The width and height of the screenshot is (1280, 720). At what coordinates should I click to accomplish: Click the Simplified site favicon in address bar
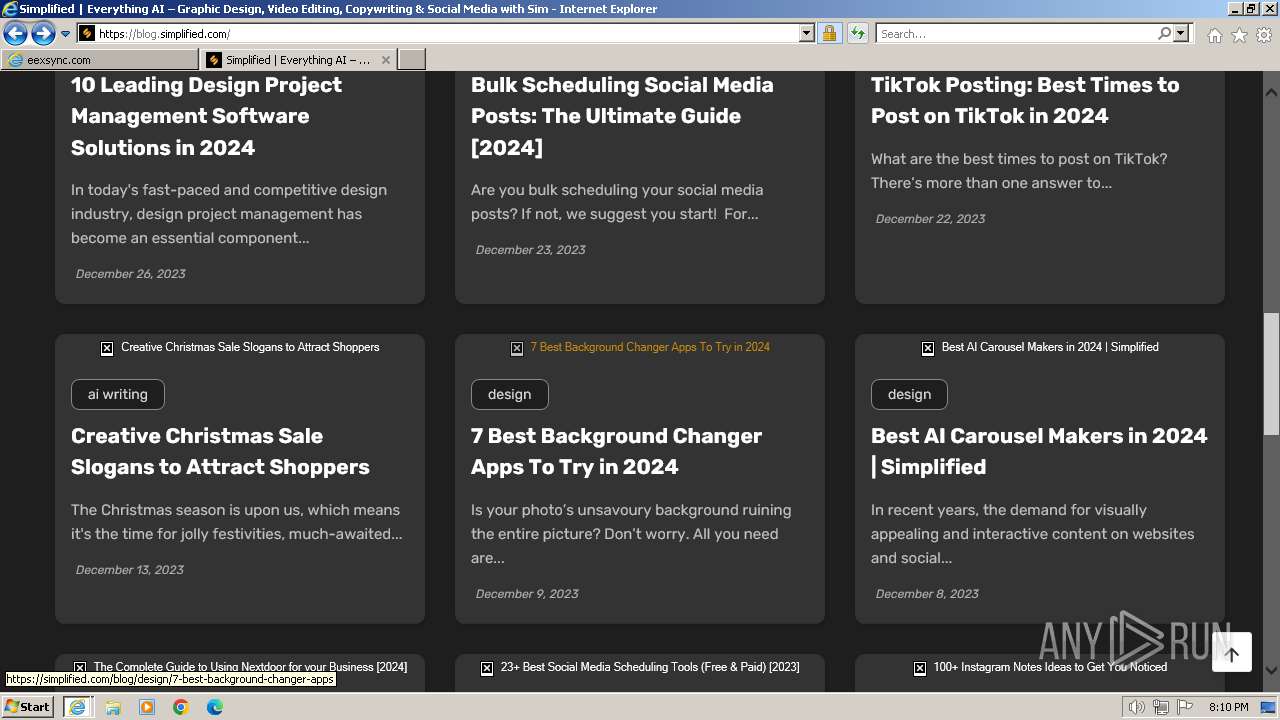pyautogui.click(x=87, y=34)
